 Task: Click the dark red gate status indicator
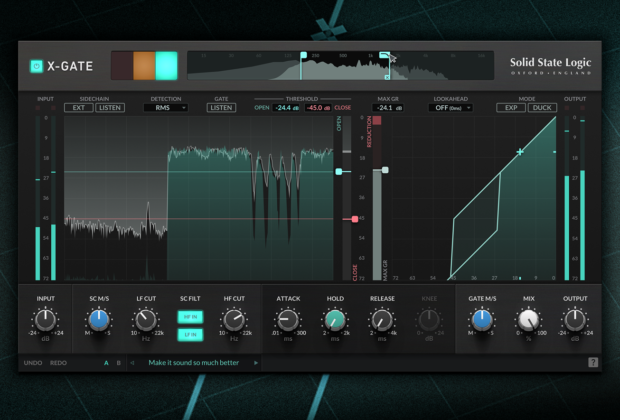point(122,66)
